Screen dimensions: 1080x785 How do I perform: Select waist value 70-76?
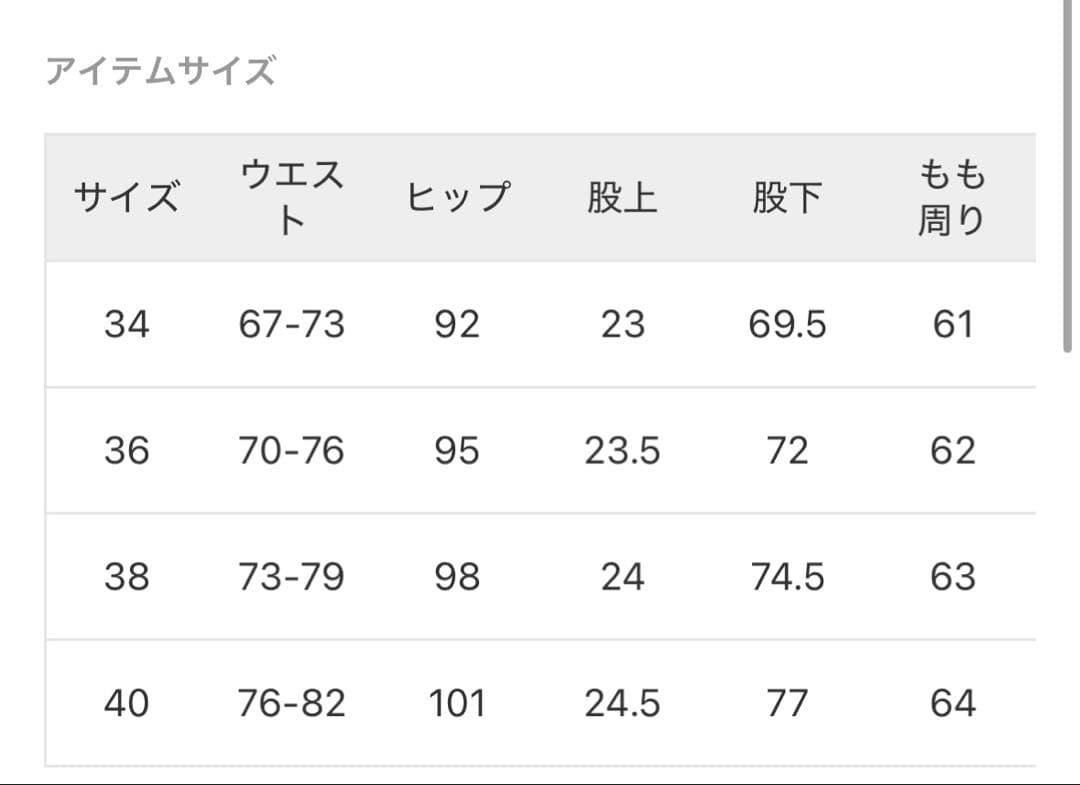[291, 451]
